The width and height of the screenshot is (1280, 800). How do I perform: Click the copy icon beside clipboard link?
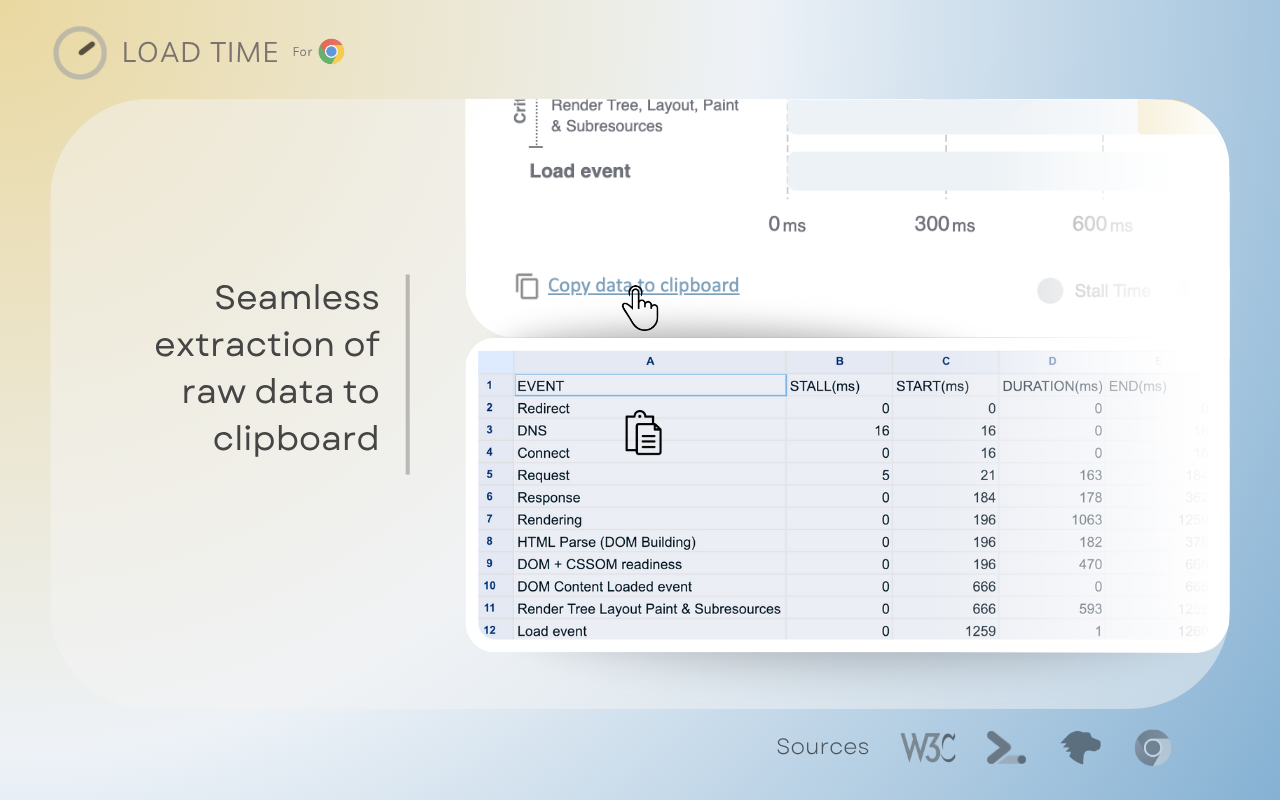pyautogui.click(x=527, y=286)
